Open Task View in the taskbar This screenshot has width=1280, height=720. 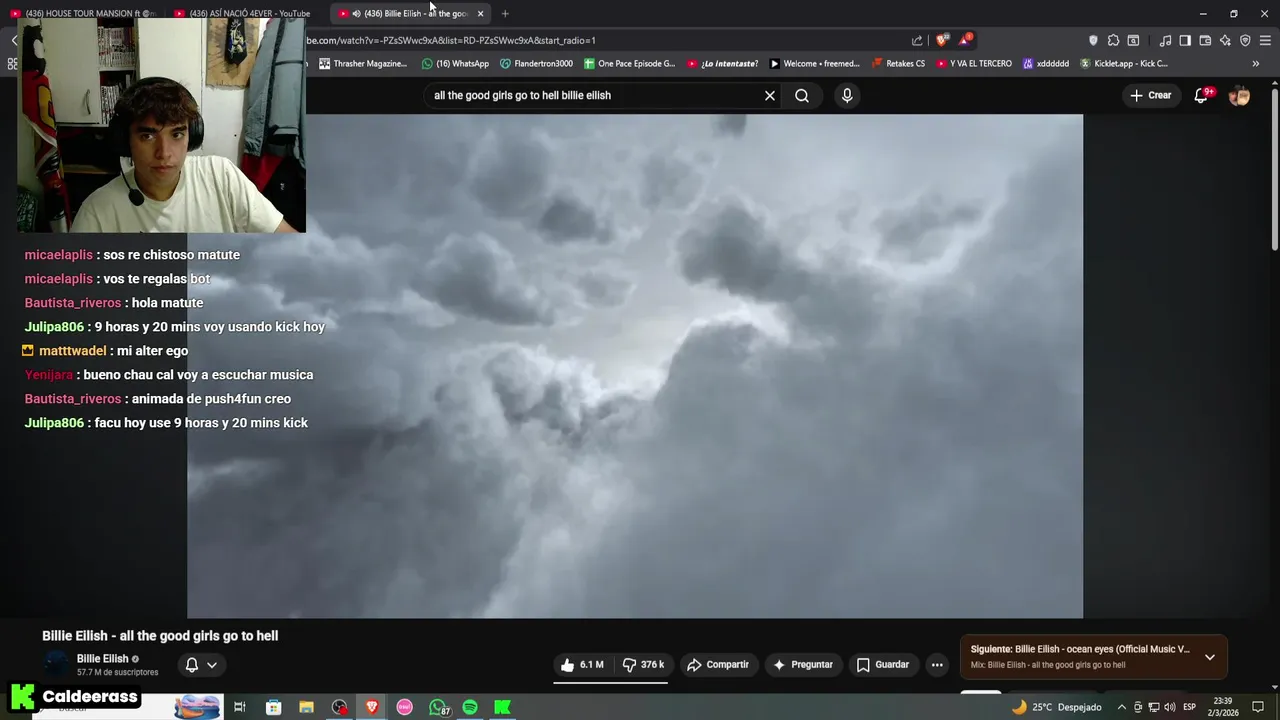tap(240, 707)
